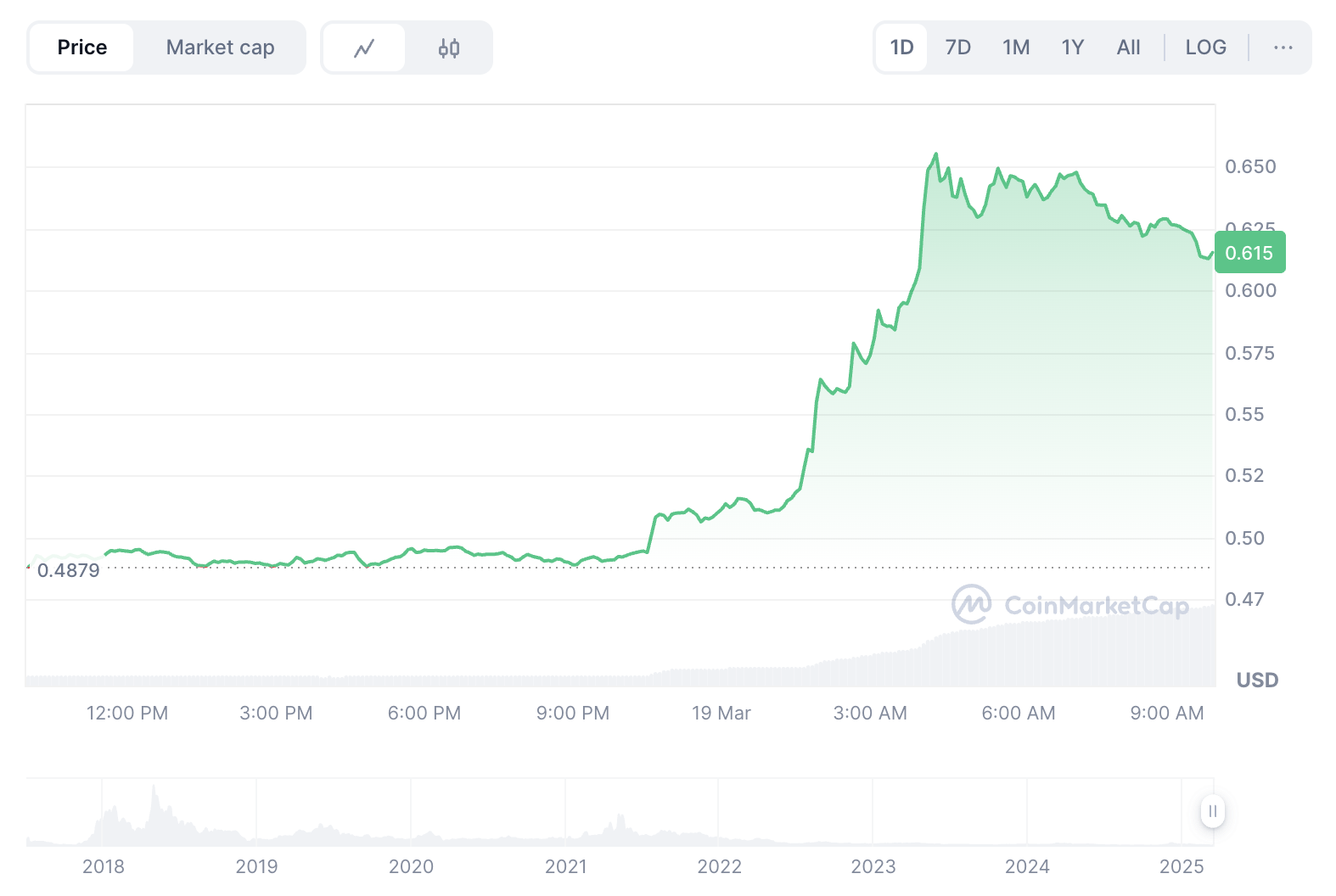Switch to candlestick chart icon
Image resolution: width=1336 pixels, height=896 pixels.
coord(449,48)
